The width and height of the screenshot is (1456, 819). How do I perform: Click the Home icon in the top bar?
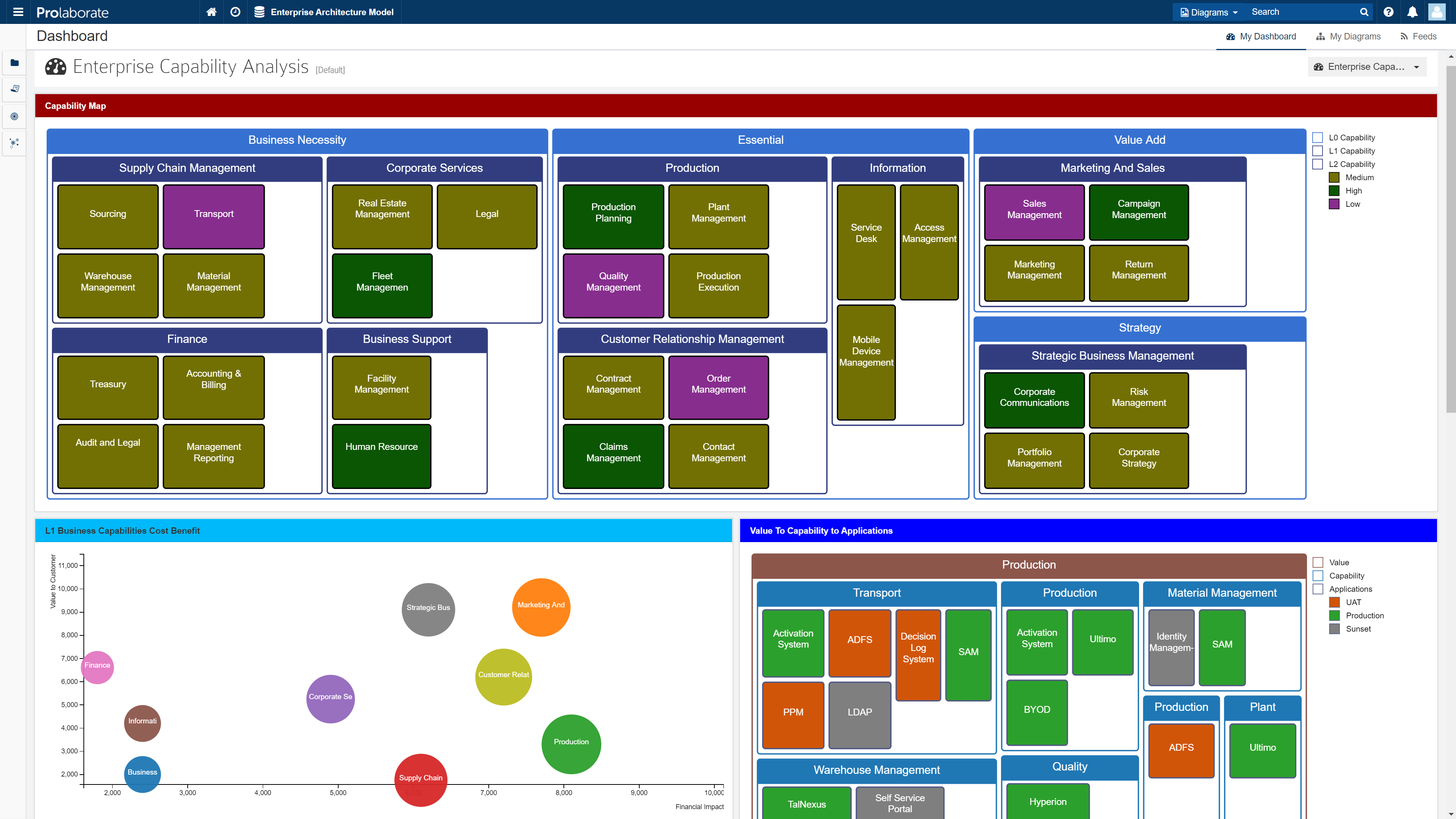[x=212, y=11]
